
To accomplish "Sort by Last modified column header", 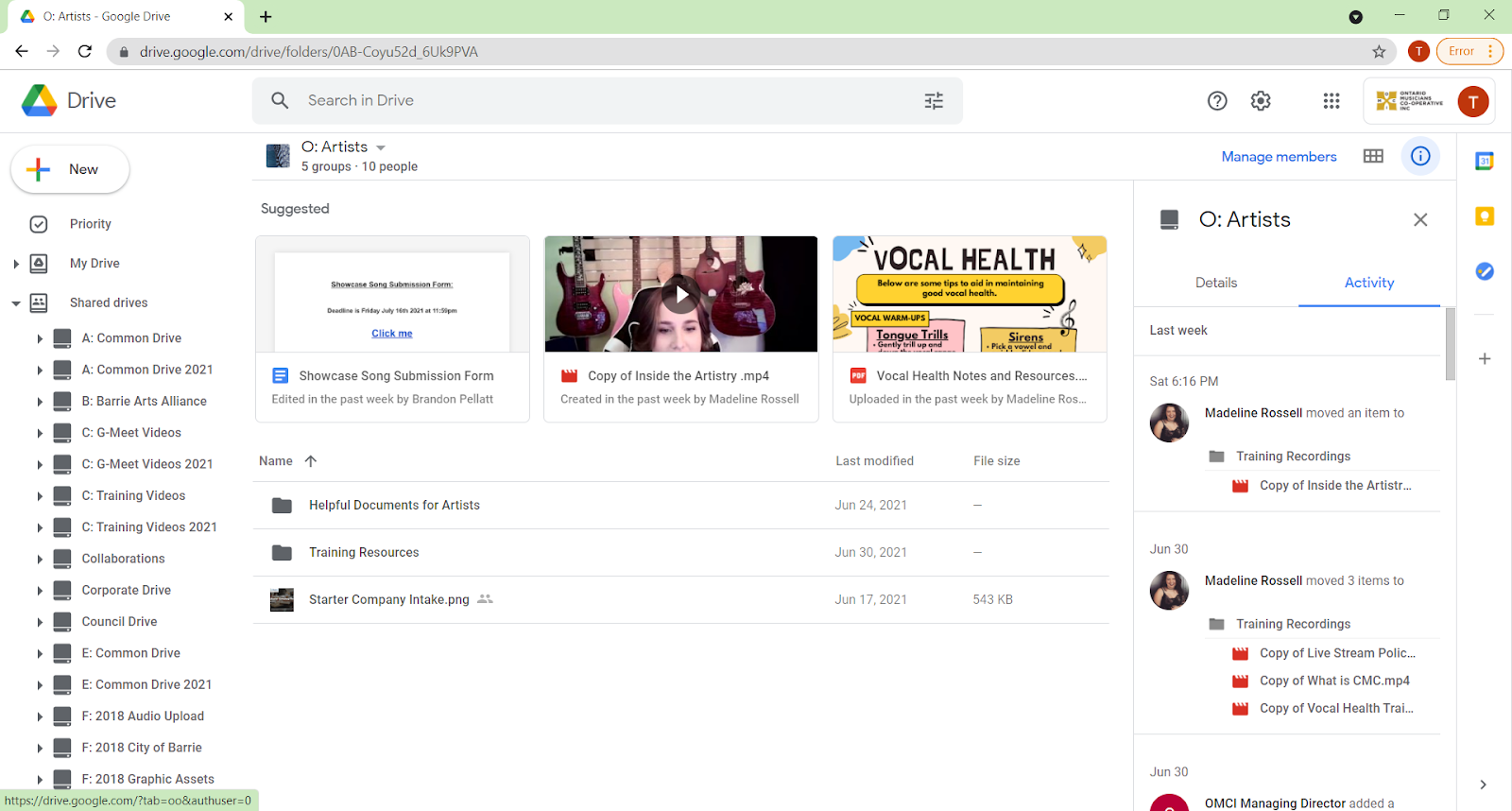I will 874,461.
